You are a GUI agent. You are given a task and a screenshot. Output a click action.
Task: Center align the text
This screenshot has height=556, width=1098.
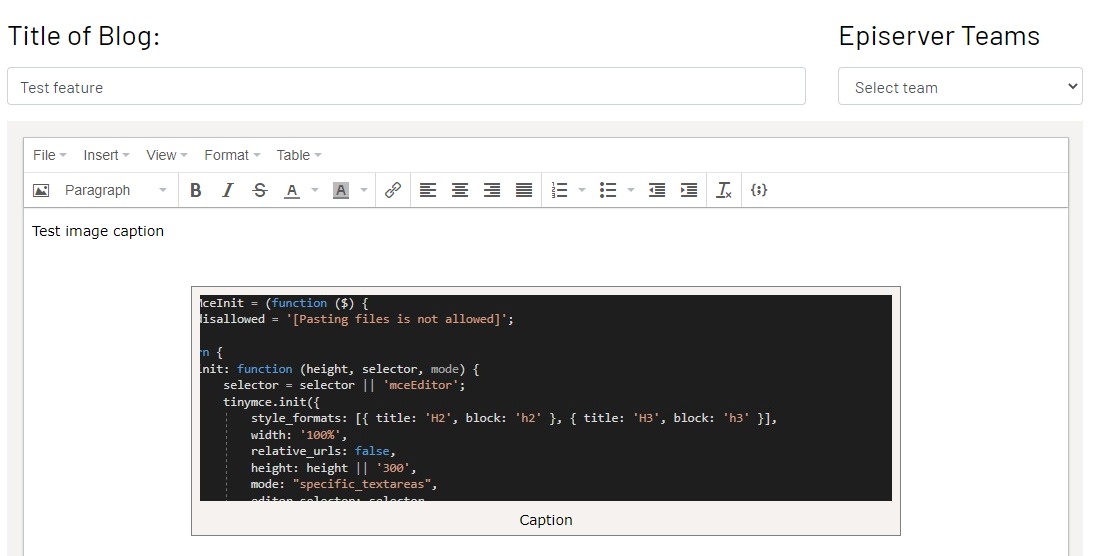(460, 190)
